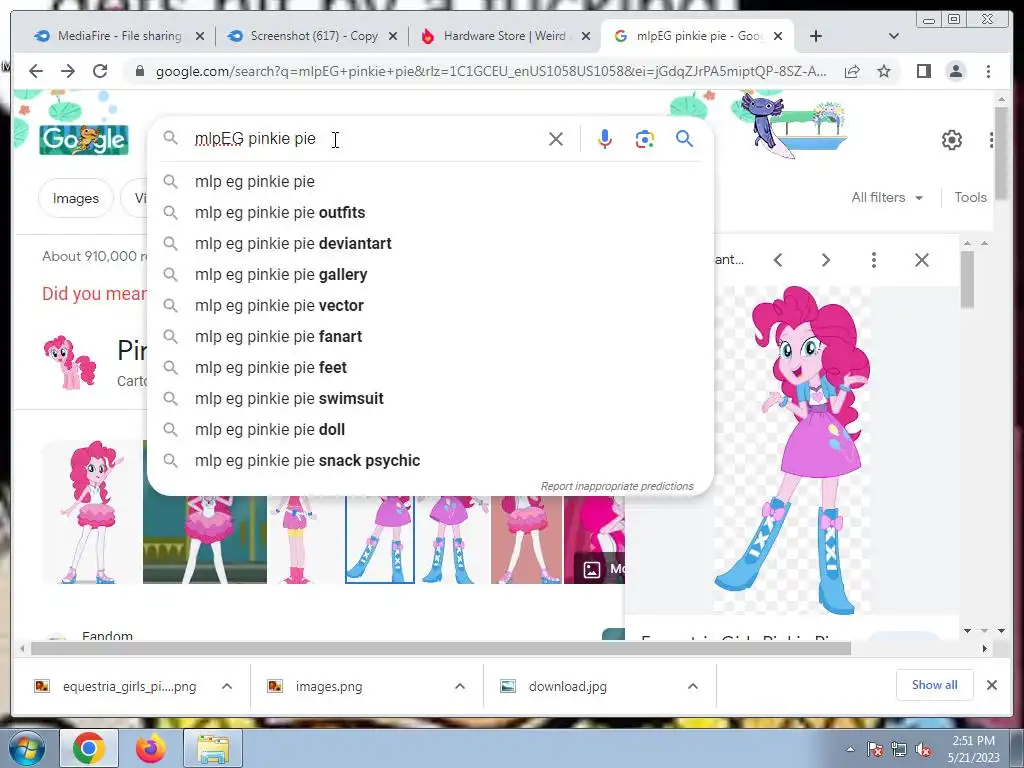Click the Google doodle logo
The height and width of the screenshot is (768, 1024).
pos(84,139)
